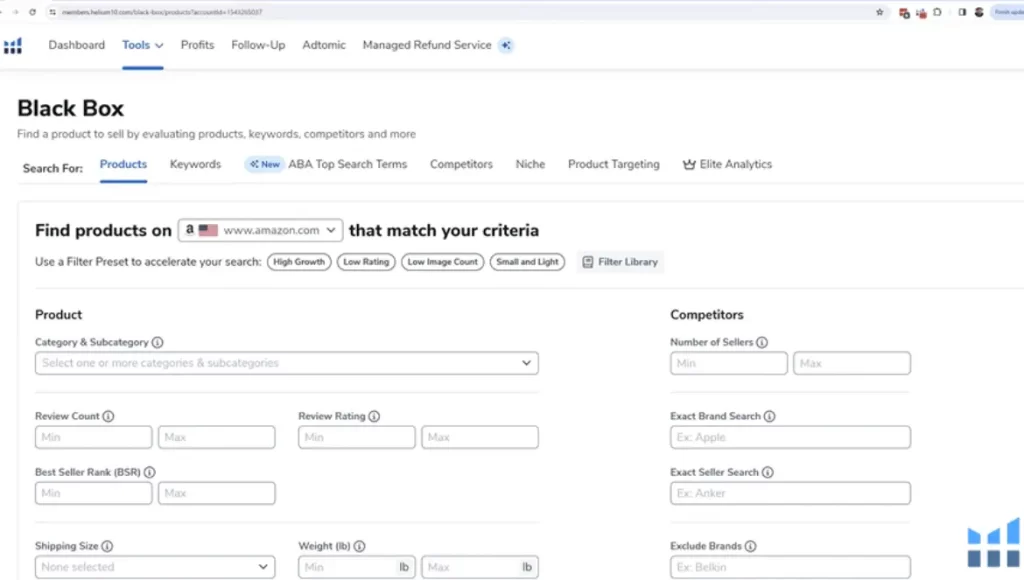Click info icon next to Category & Subcategory
This screenshot has height=580, width=1024.
point(158,342)
